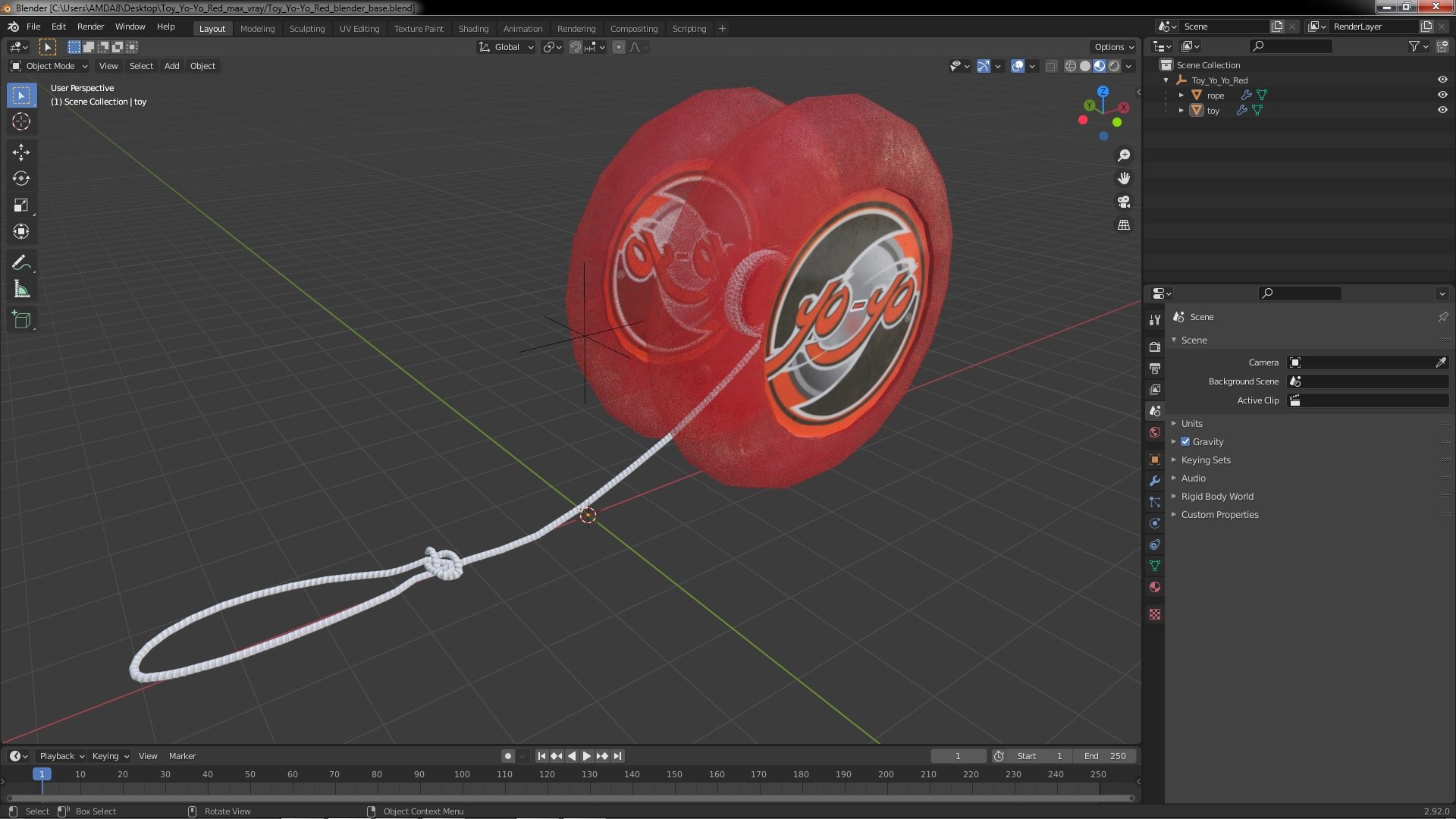Open the Object Constraints properties tab
Screen dimensions: 1456x819
coord(1155,544)
